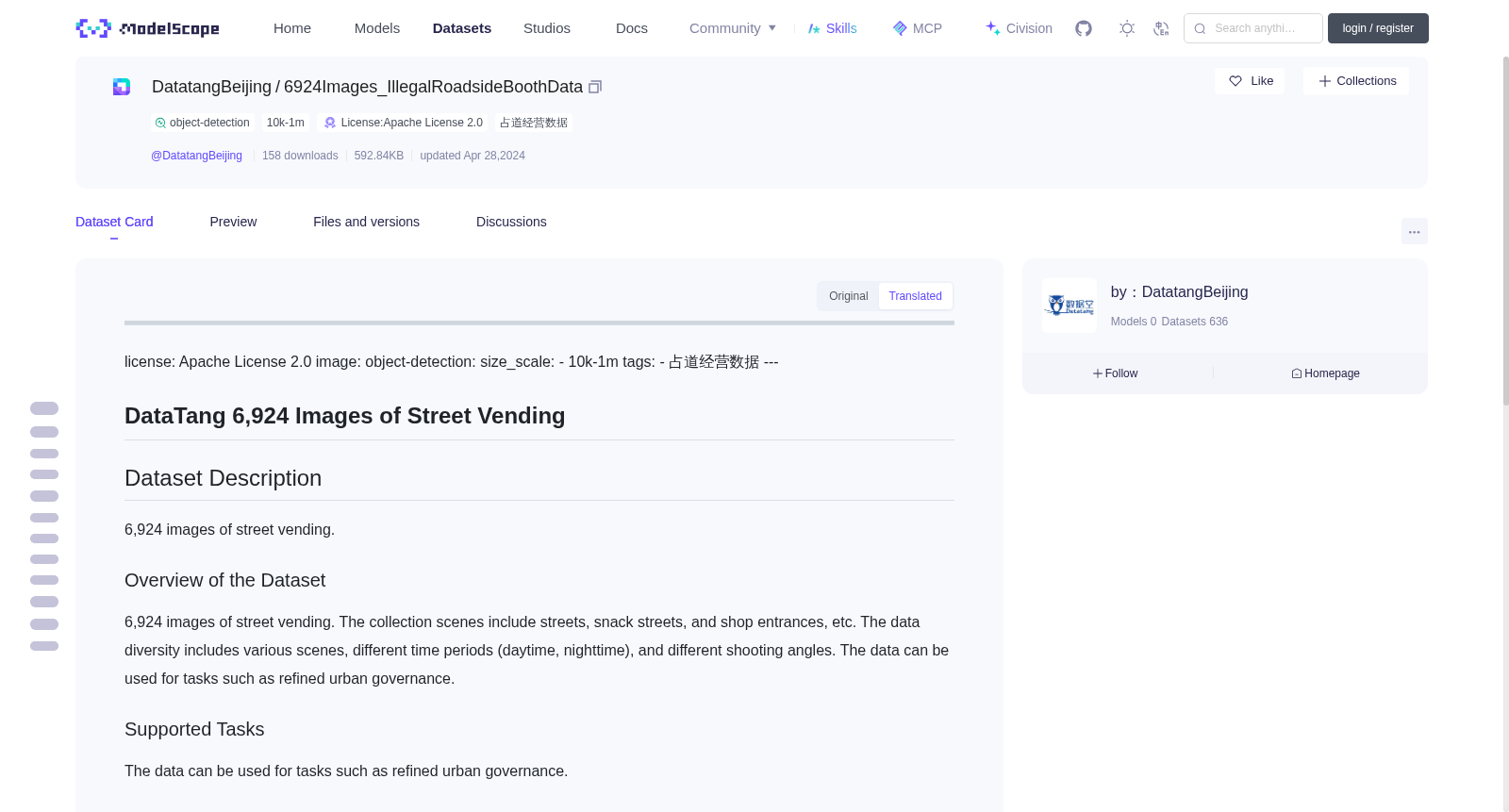Expand the Community dropdown menu
Viewport: 1509px width, 812px height.
pos(733,28)
